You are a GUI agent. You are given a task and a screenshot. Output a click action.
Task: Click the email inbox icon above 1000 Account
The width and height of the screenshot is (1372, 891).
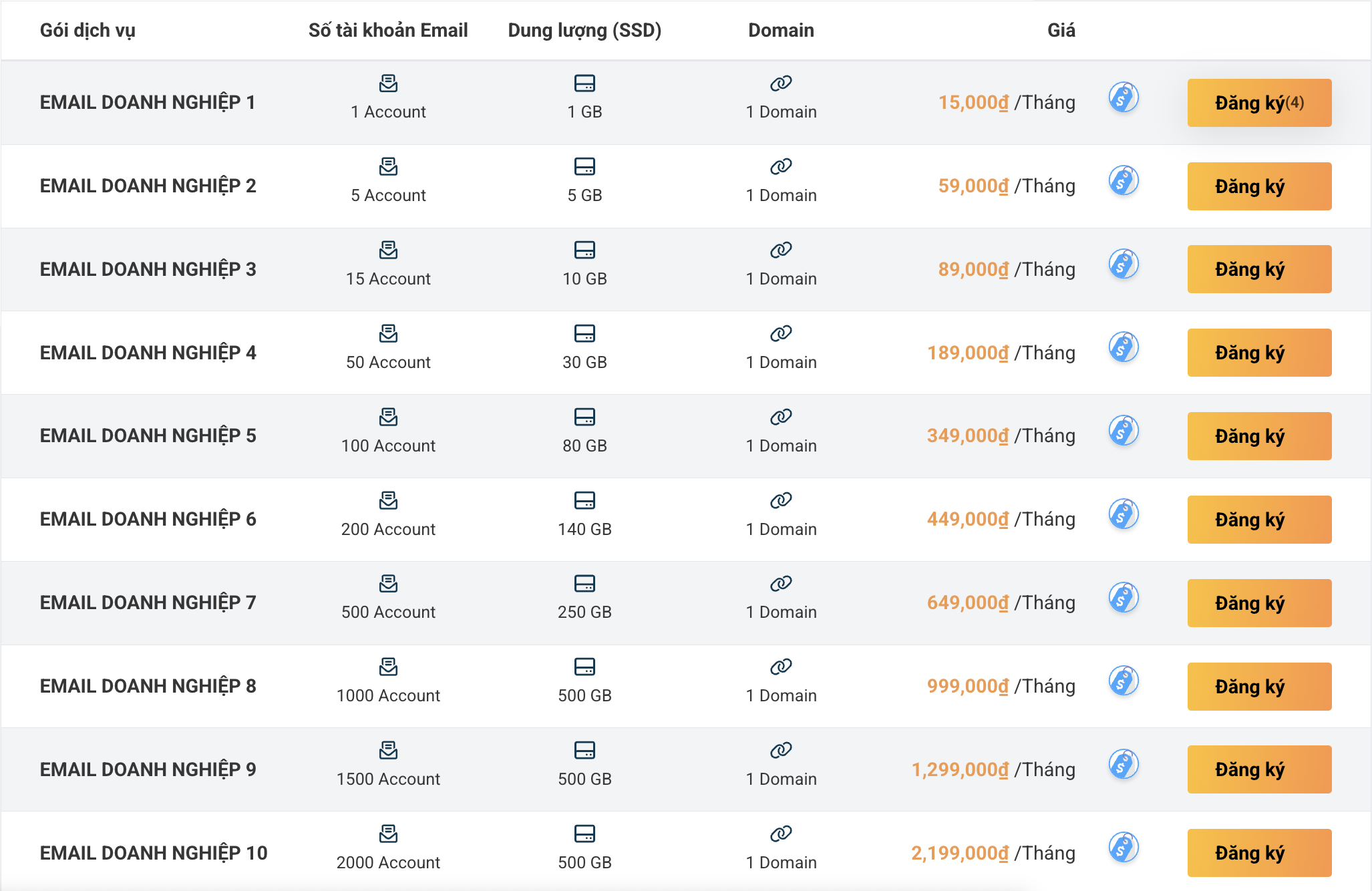[x=388, y=667]
